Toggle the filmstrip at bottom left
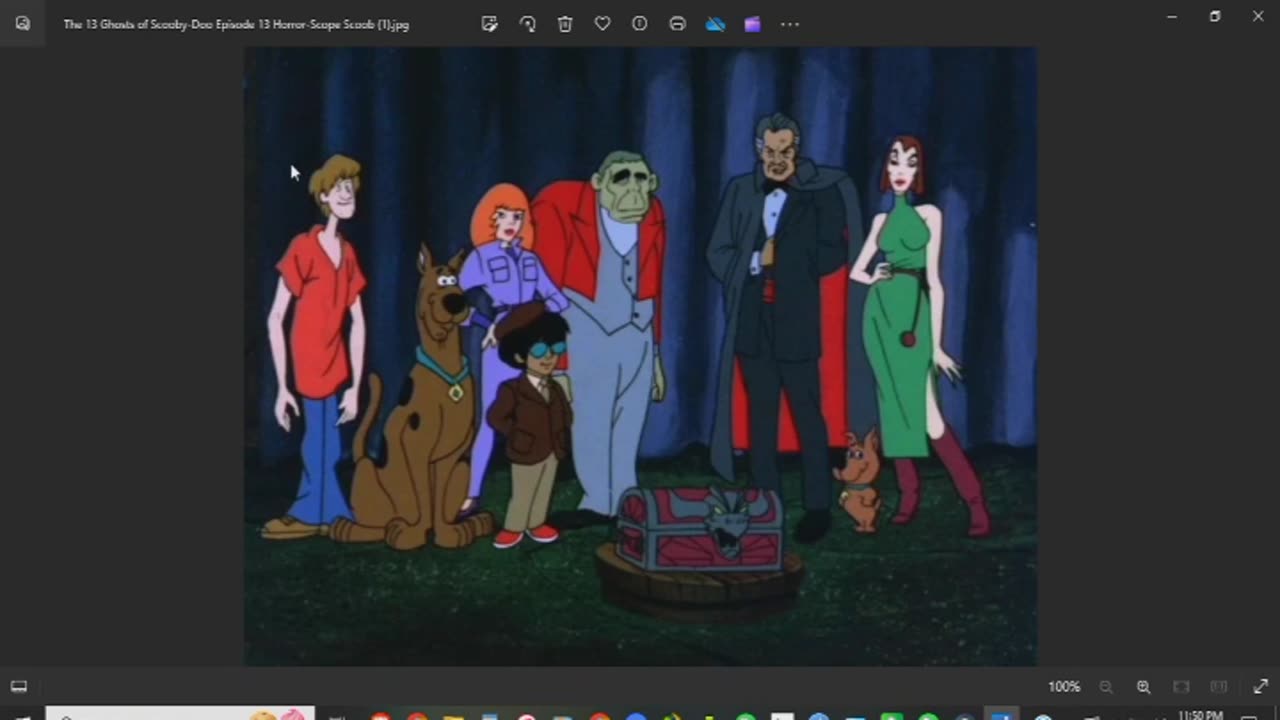This screenshot has width=1280, height=720. (x=18, y=686)
